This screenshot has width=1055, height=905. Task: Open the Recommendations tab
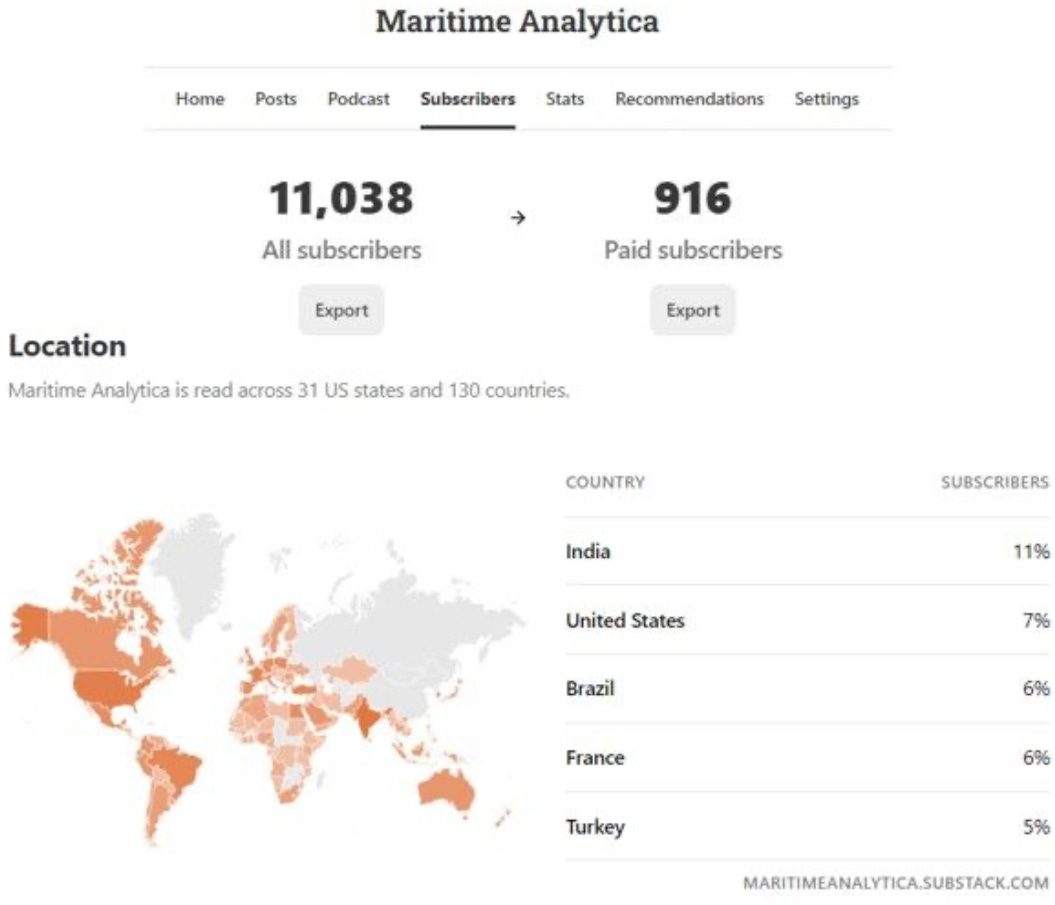click(x=689, y=99)
